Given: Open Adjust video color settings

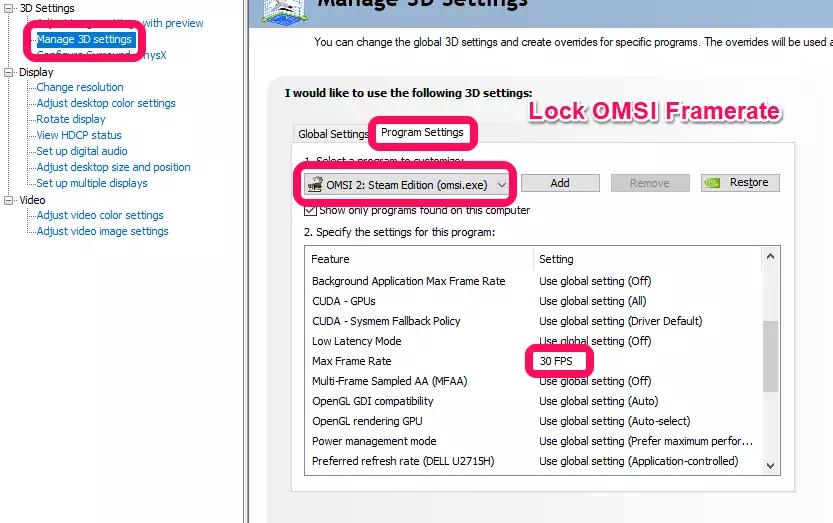Looking at the screenshot, I should (100, 215).
